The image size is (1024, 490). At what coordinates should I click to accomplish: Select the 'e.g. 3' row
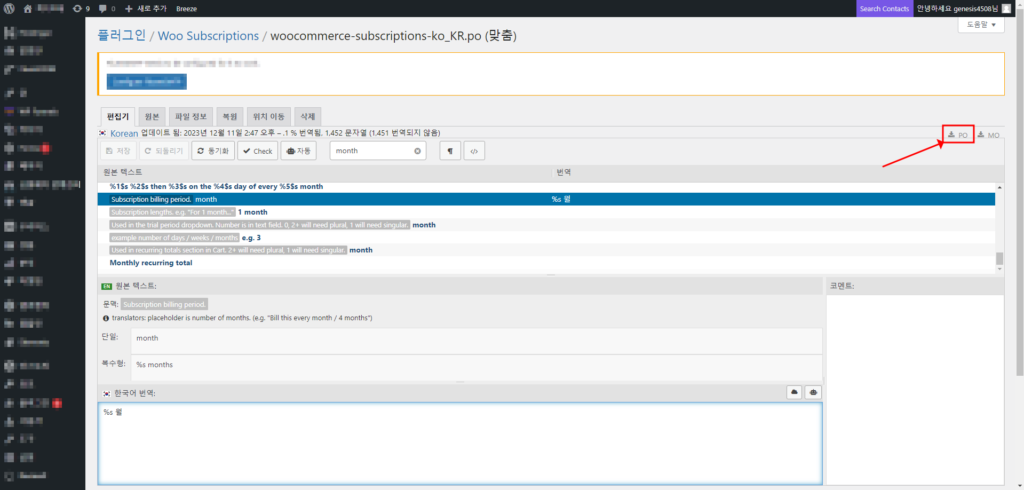547,237
